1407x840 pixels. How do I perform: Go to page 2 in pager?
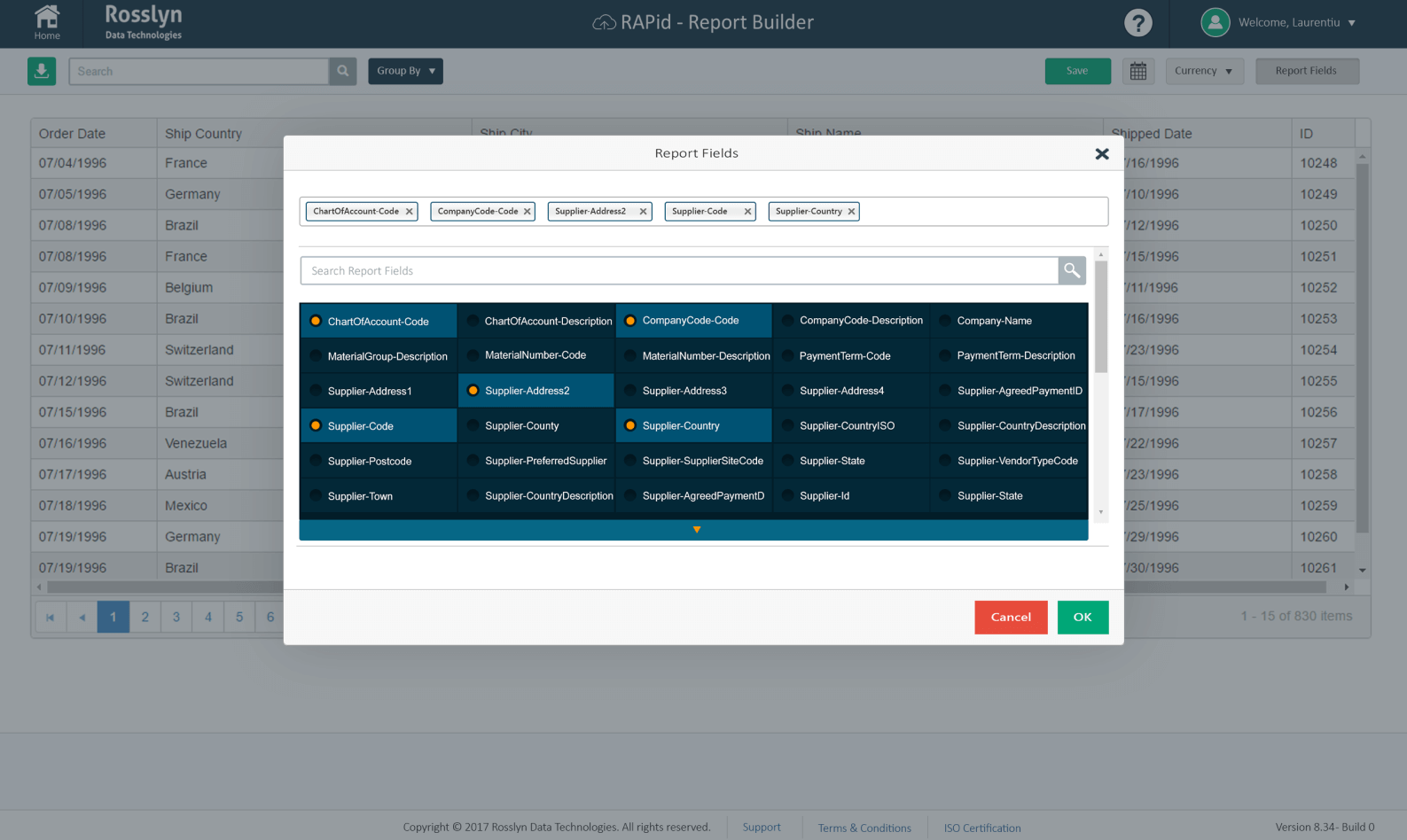[145, 617]
